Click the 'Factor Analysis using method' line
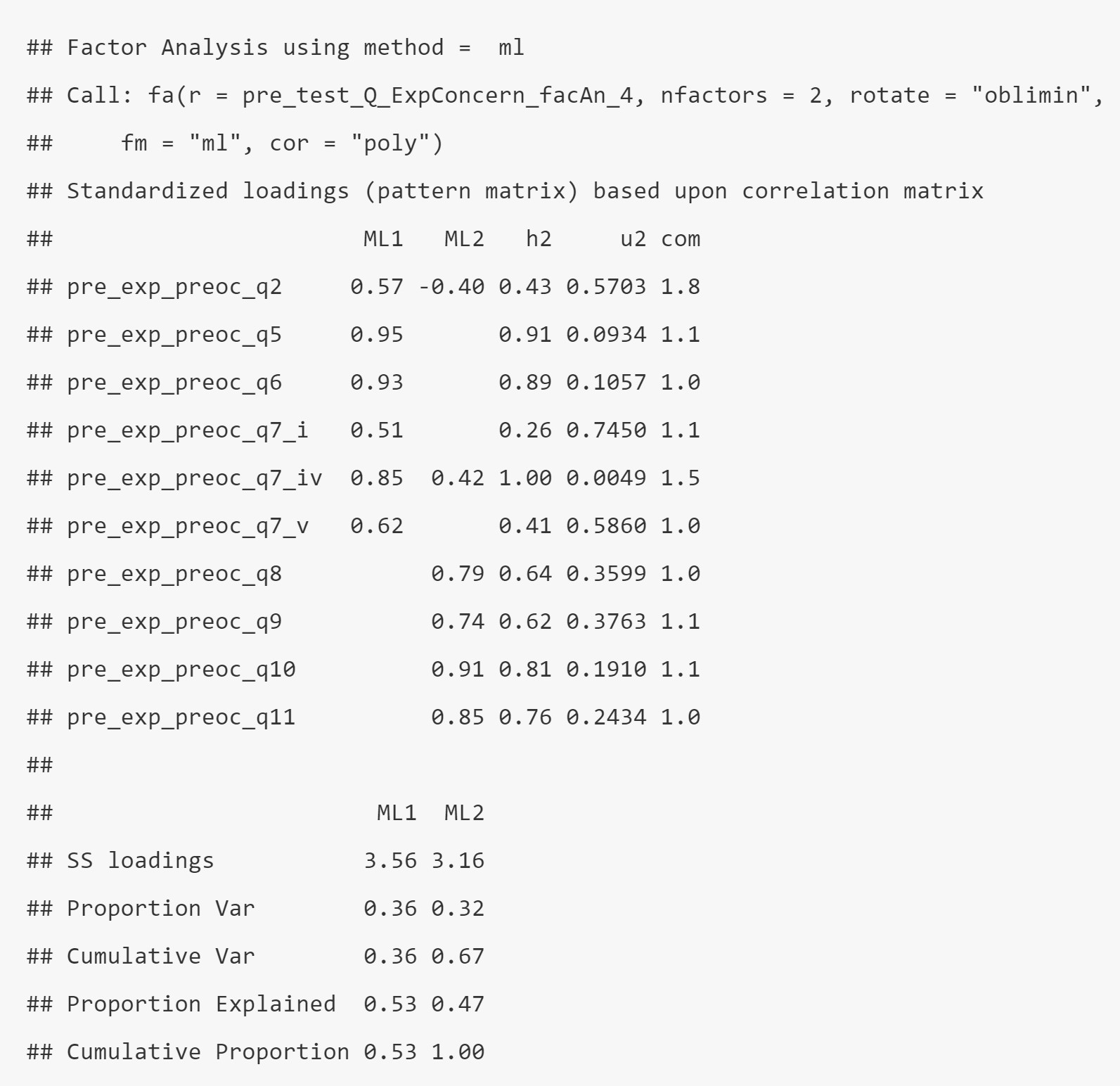This screenshot has height=1086, width=1120. [x=275, y=48]
